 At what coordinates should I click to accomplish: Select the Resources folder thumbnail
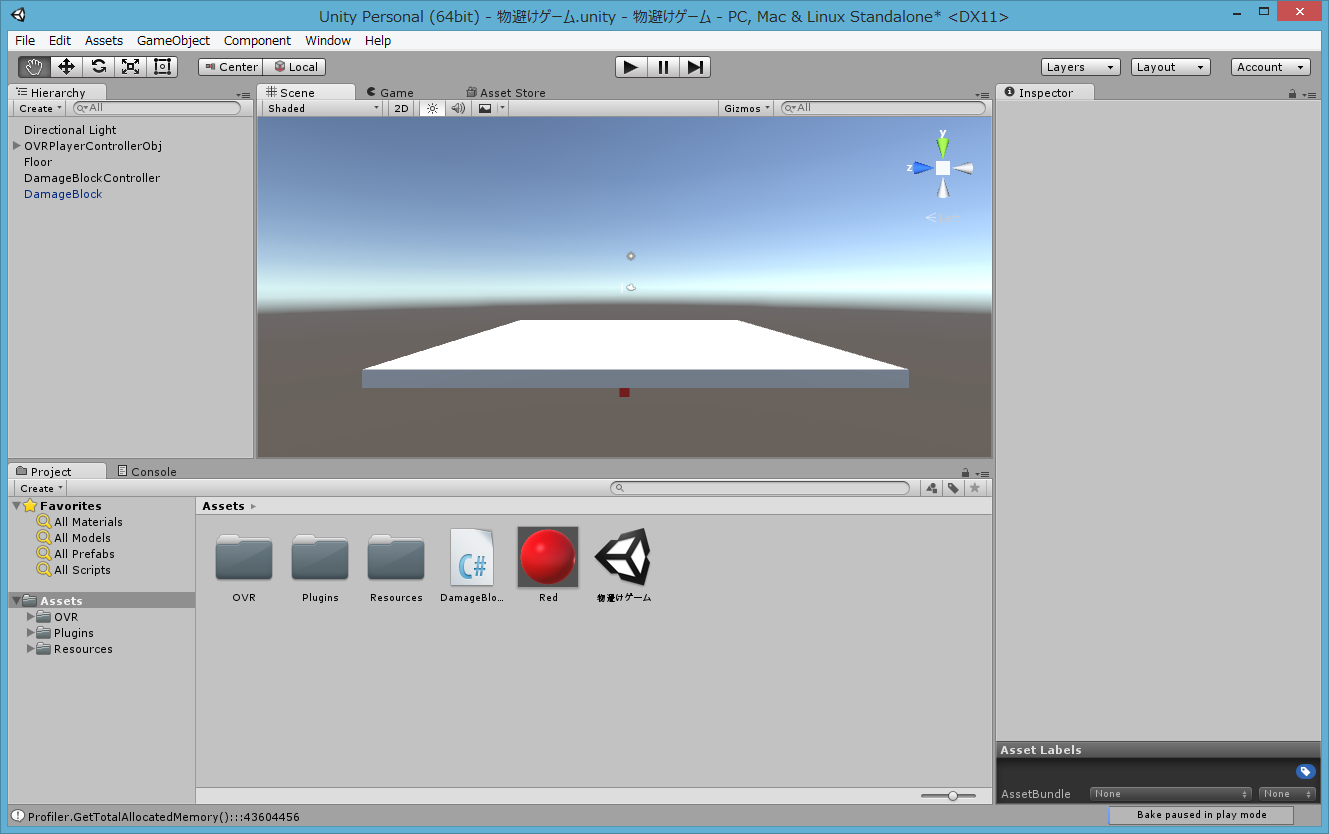pos(396,557)
